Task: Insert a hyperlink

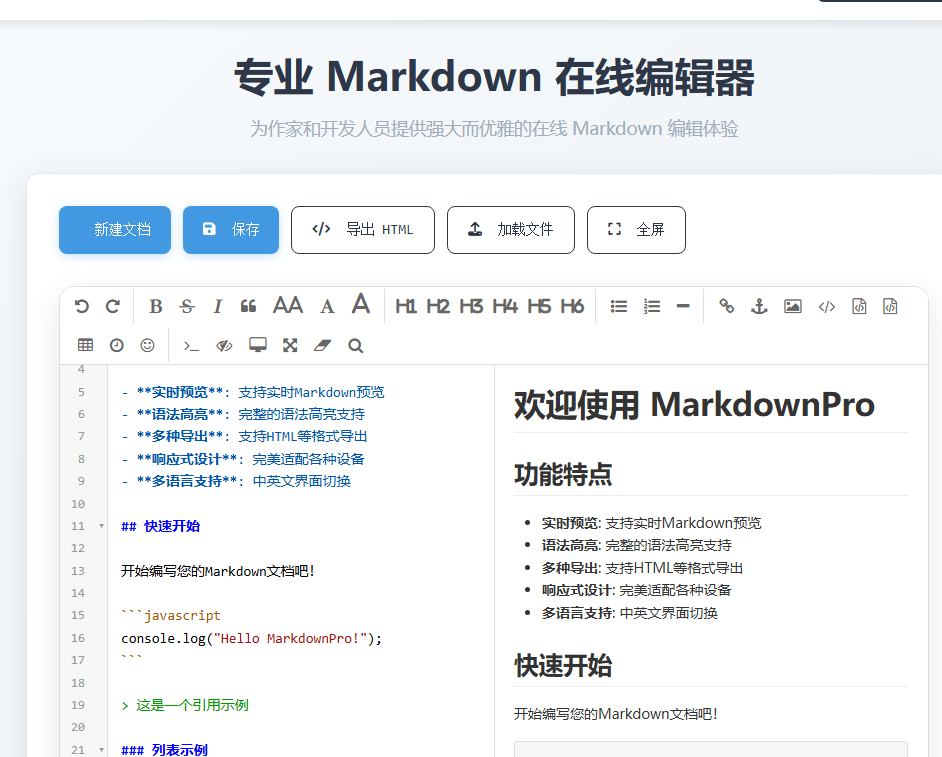Action: 726,306
